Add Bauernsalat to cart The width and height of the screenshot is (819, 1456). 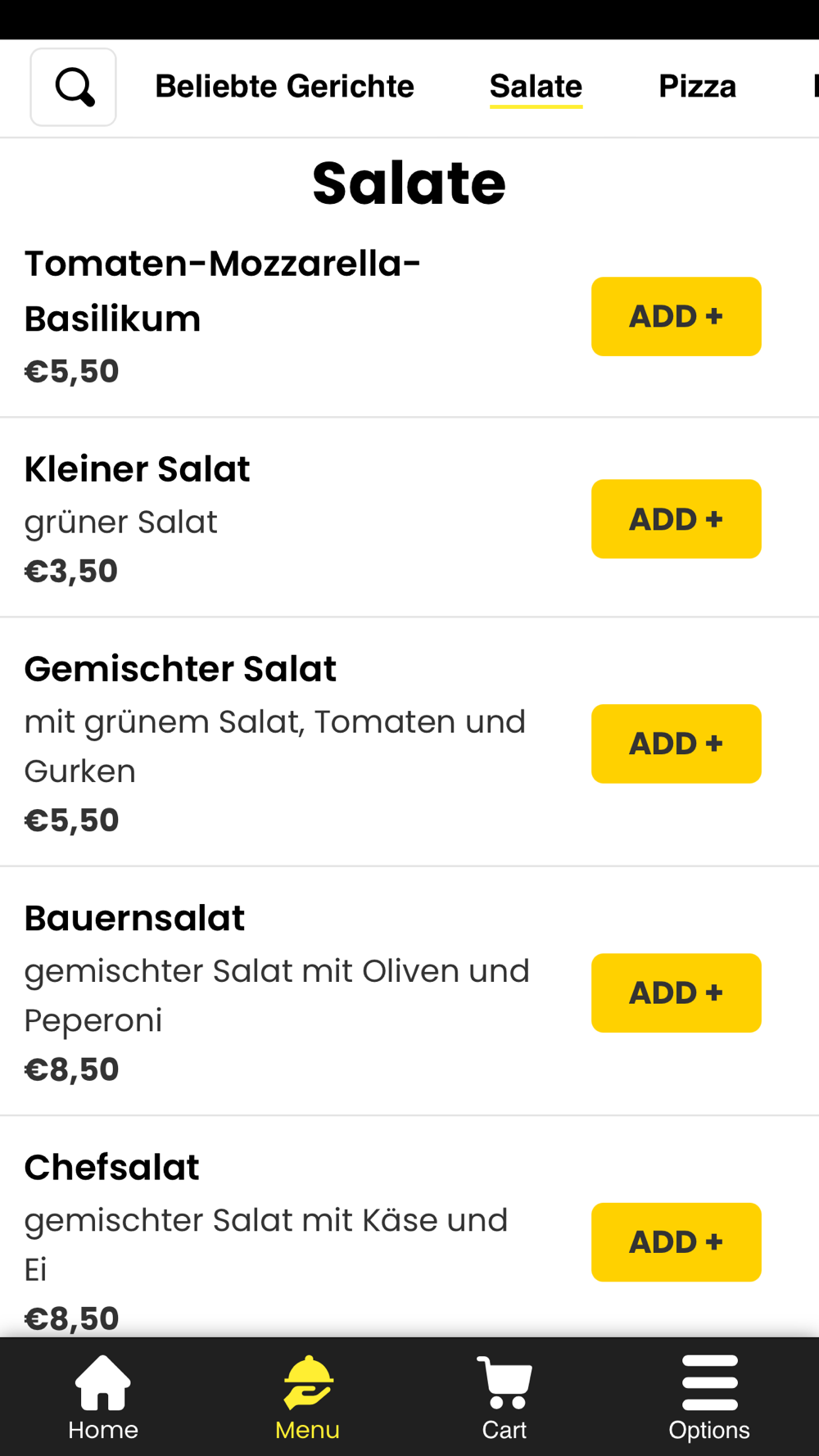click(x=676, y=993)
